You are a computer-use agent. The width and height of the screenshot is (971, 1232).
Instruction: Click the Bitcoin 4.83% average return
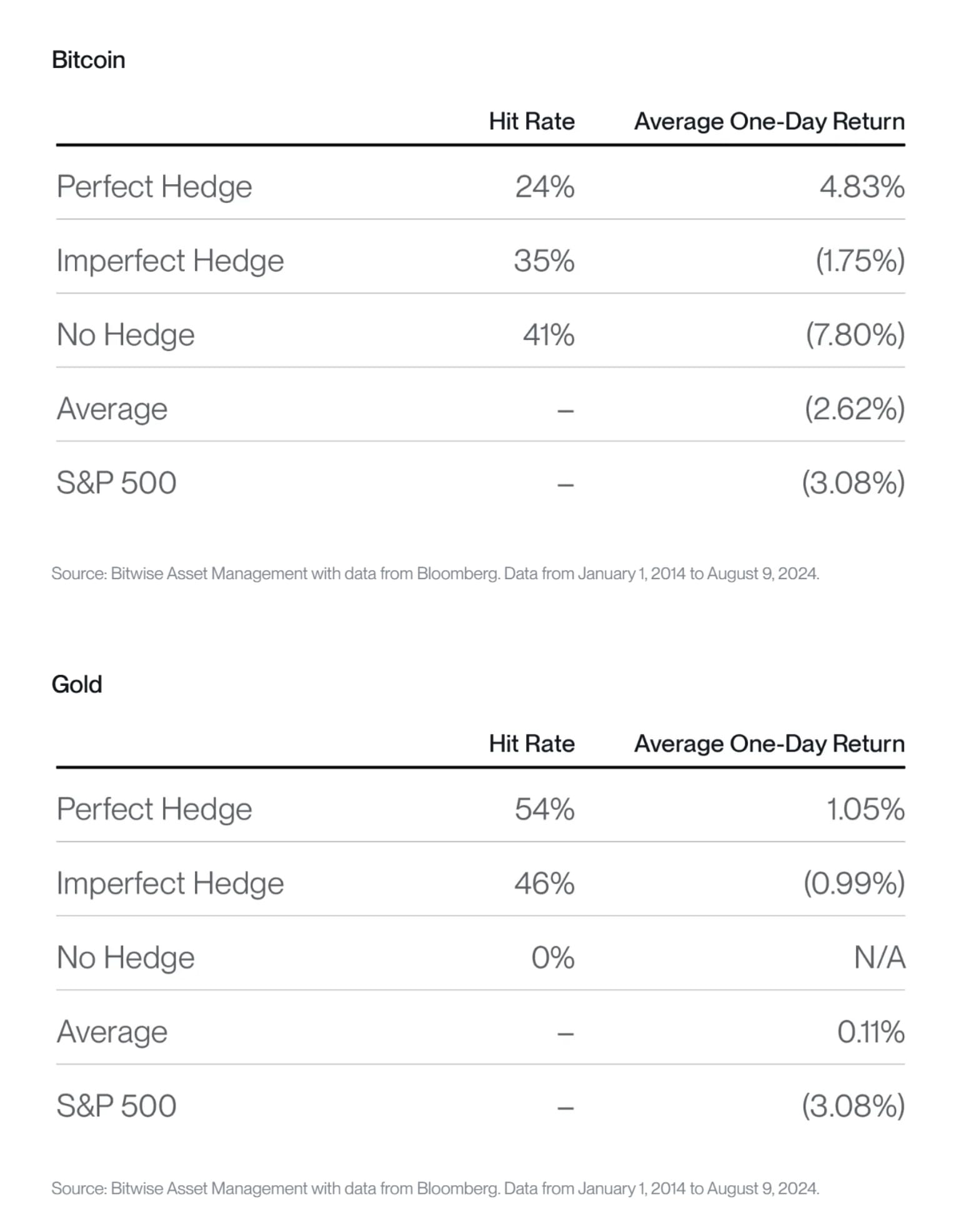(x=862, y=186)
